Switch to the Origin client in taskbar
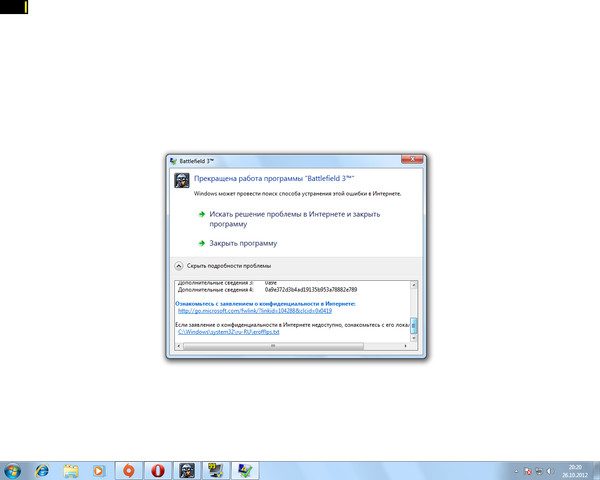The height and width of the screenshot is (480, 600). [x=128, y=470]
